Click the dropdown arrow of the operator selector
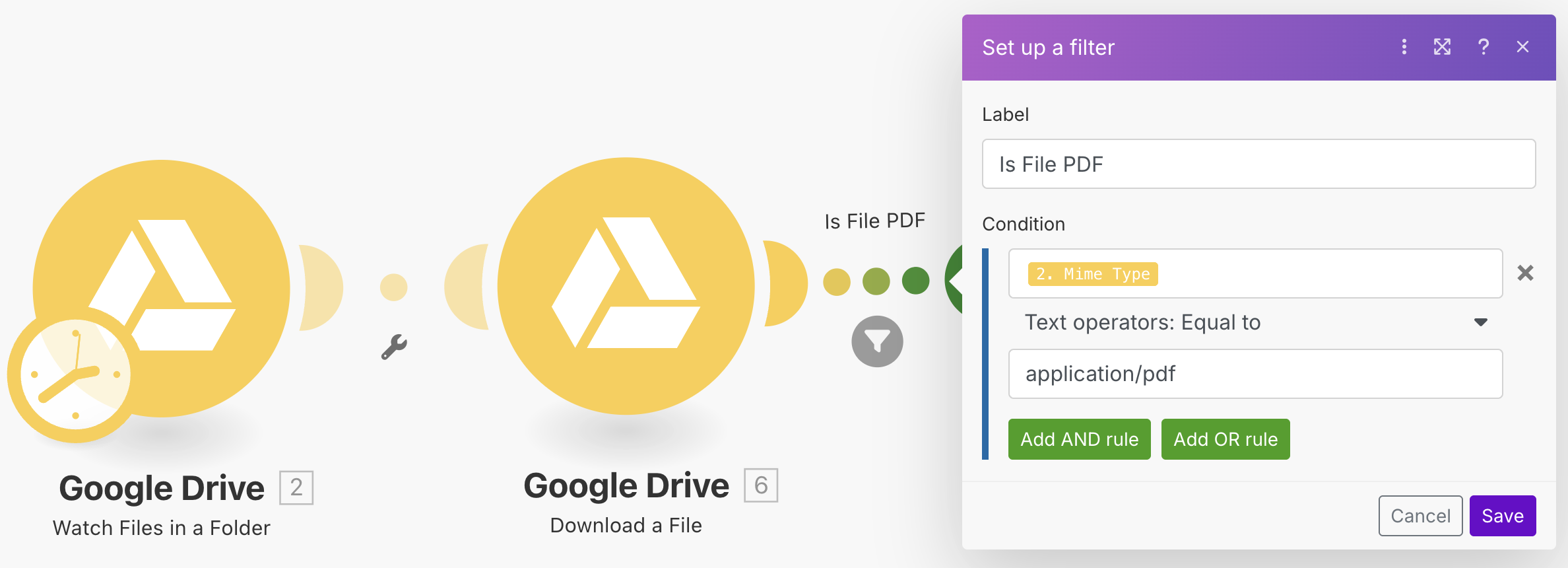 tap(1481, 322)
